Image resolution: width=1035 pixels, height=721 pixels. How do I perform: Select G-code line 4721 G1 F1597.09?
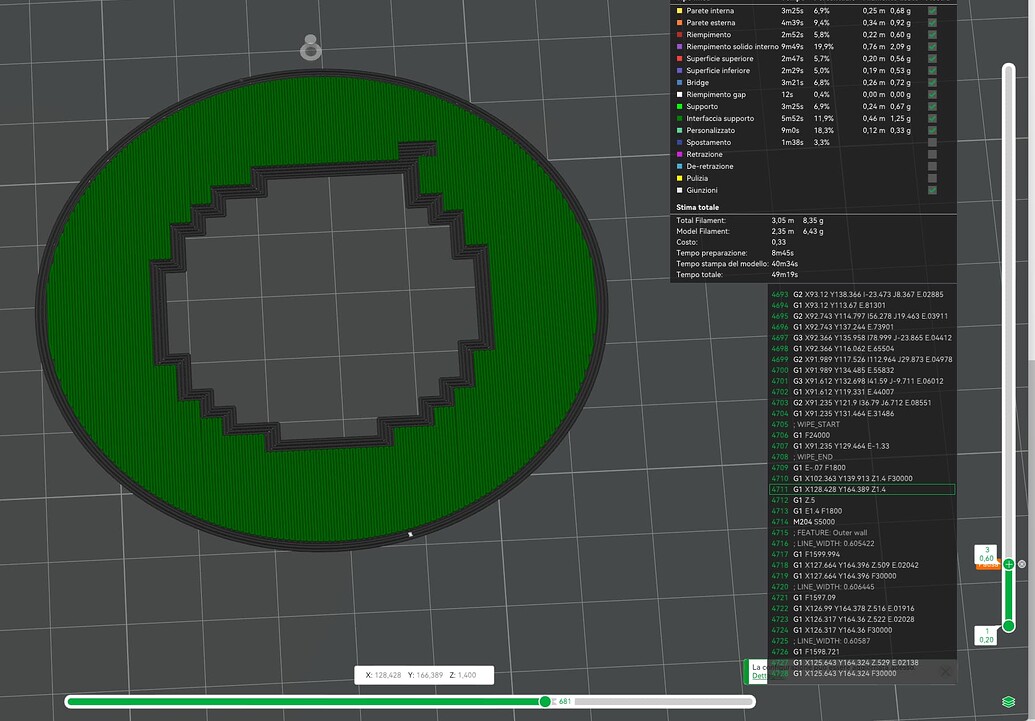pyautogui.click(x=862, y=598)
